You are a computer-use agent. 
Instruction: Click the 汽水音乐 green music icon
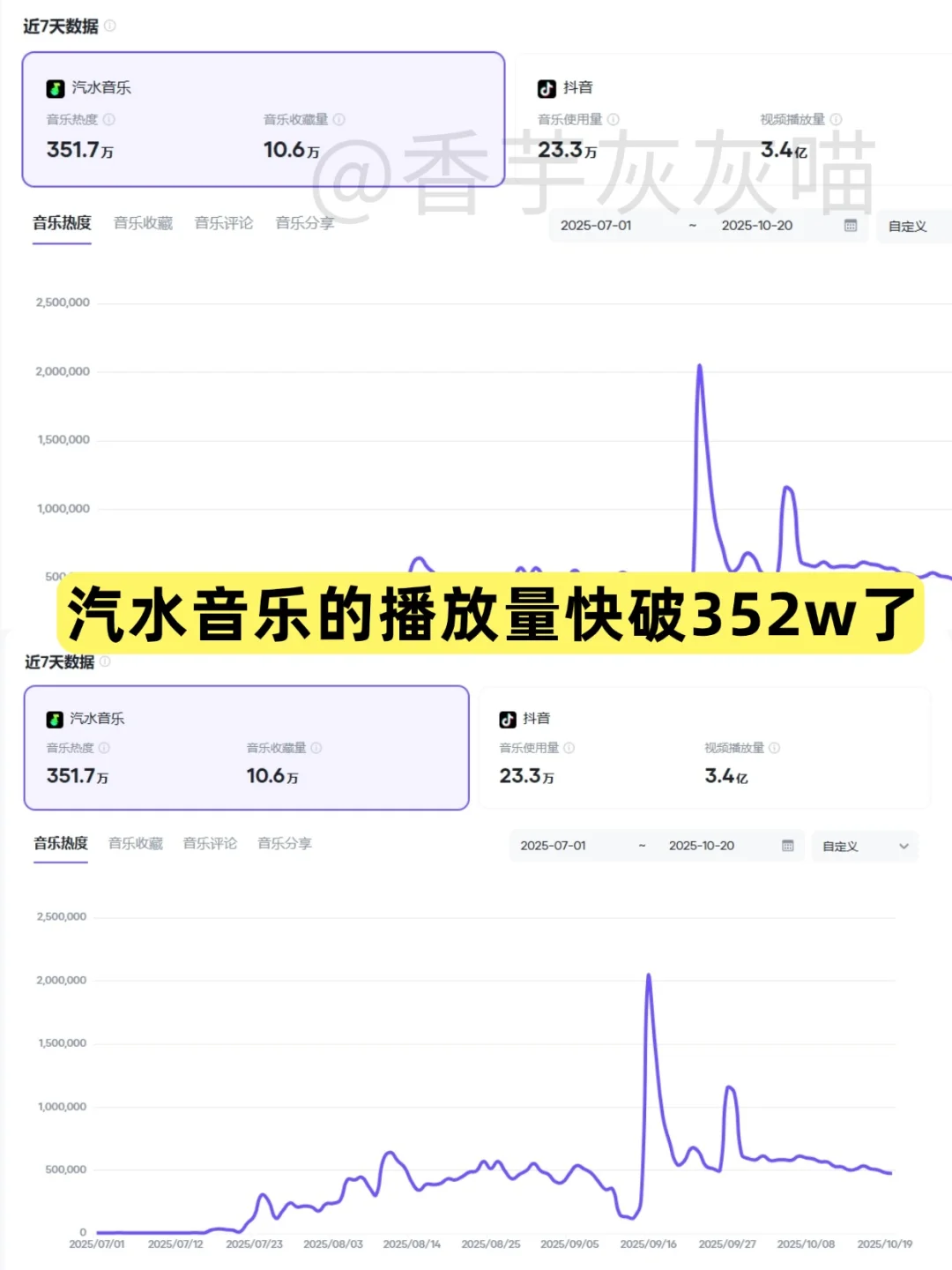pos(54,88)
